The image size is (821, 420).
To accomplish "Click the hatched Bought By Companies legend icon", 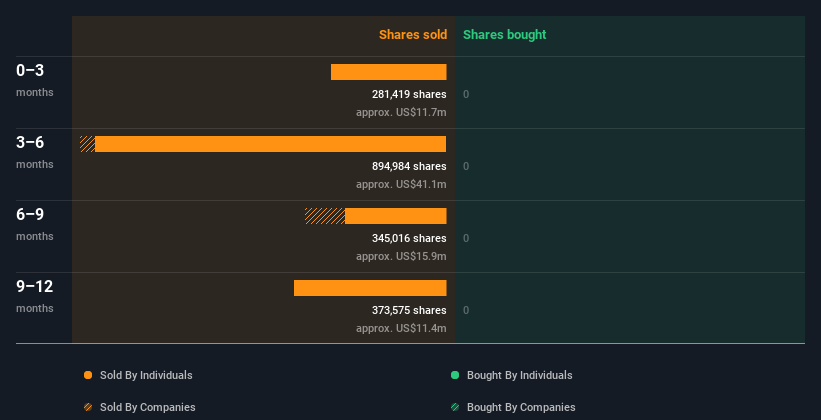I will (455, 407).
